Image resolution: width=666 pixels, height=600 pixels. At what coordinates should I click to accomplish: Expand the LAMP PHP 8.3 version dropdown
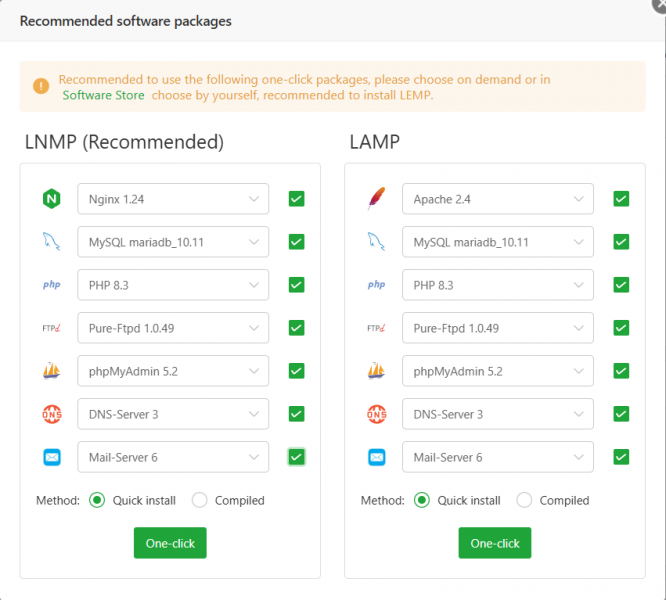point(498,285)
